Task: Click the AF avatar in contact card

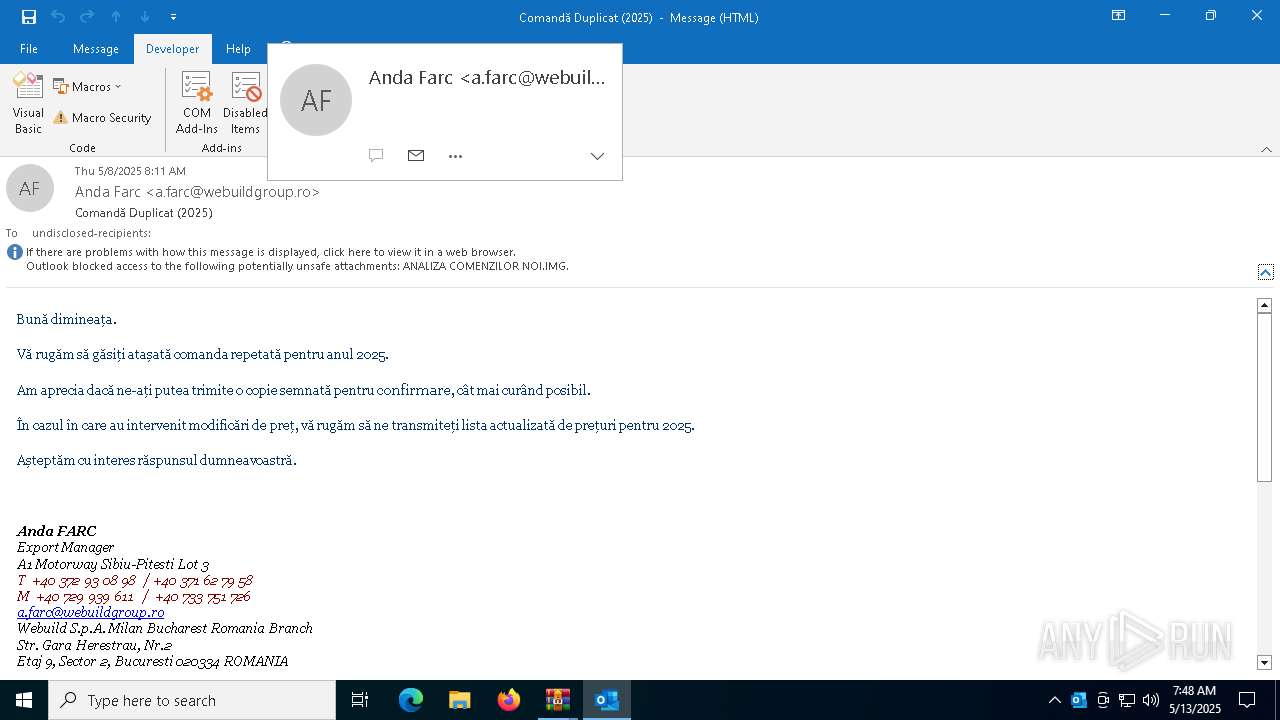Action: 316,100
